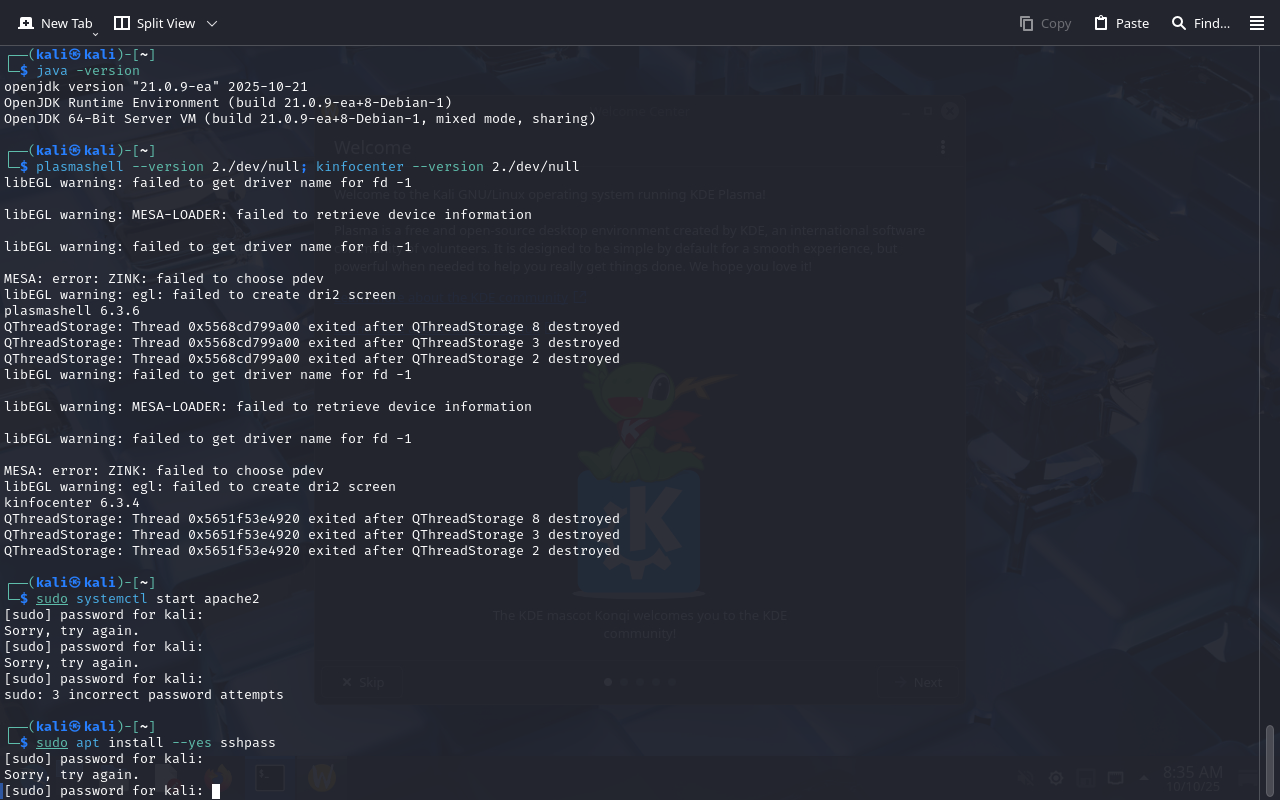Click the OpenJDK Runtime Environment line
1280x800 pixels.
228,103
